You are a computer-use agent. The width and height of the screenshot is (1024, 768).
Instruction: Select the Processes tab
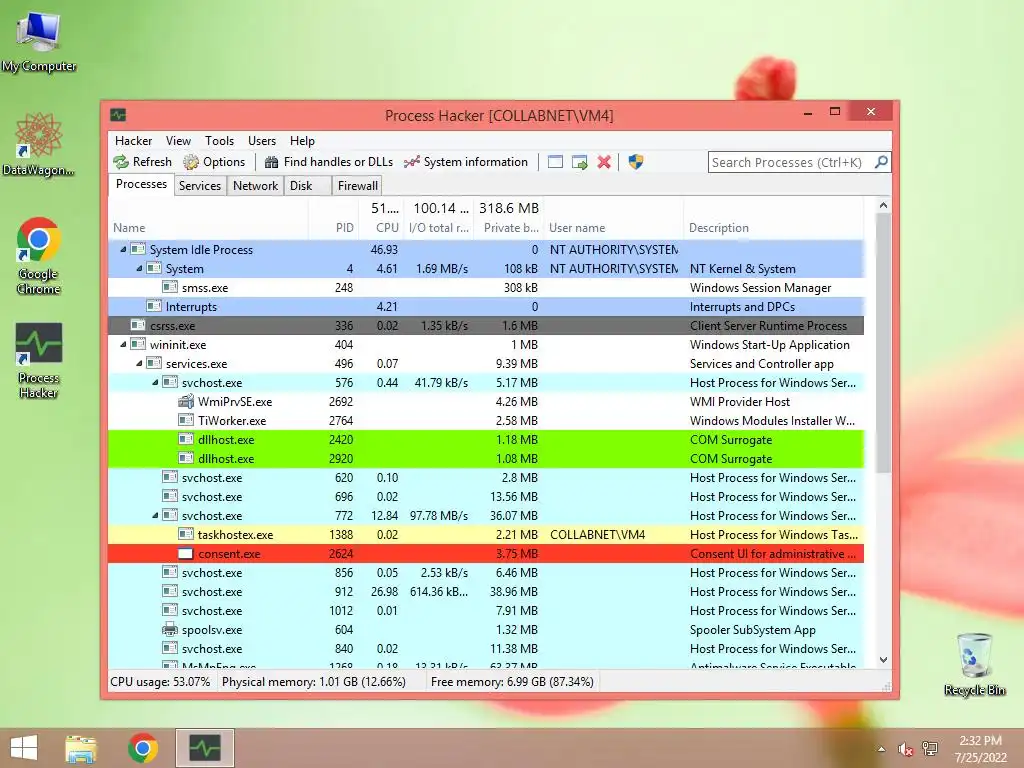pos(141,184)
